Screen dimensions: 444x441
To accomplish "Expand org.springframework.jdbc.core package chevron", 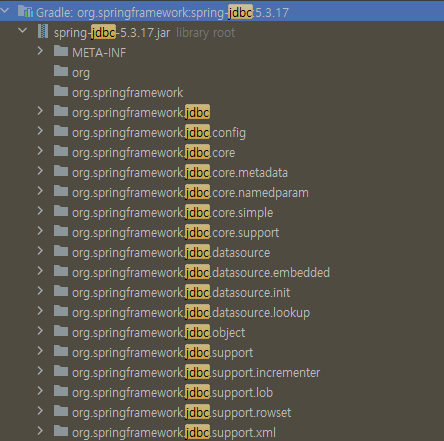I will [x=40, y=151].
